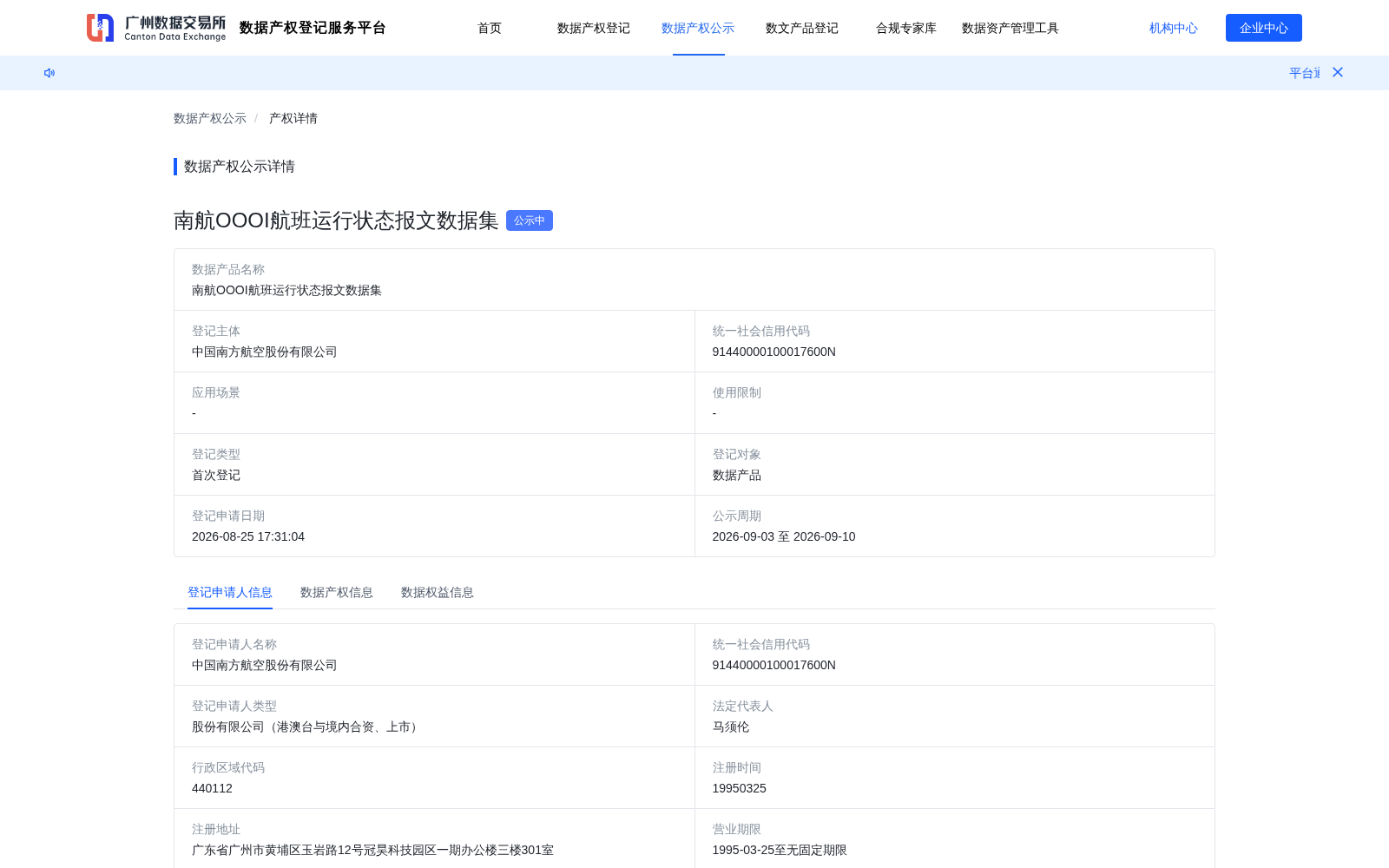Click the announcement speaker icon
1389x868 pixels.
49,73
